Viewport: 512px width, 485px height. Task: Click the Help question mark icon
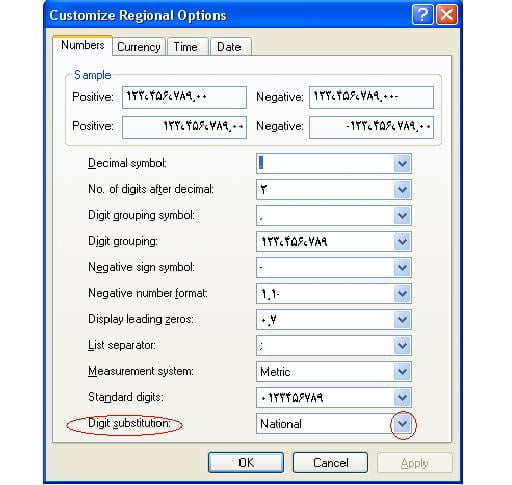[x=422, y=15]
